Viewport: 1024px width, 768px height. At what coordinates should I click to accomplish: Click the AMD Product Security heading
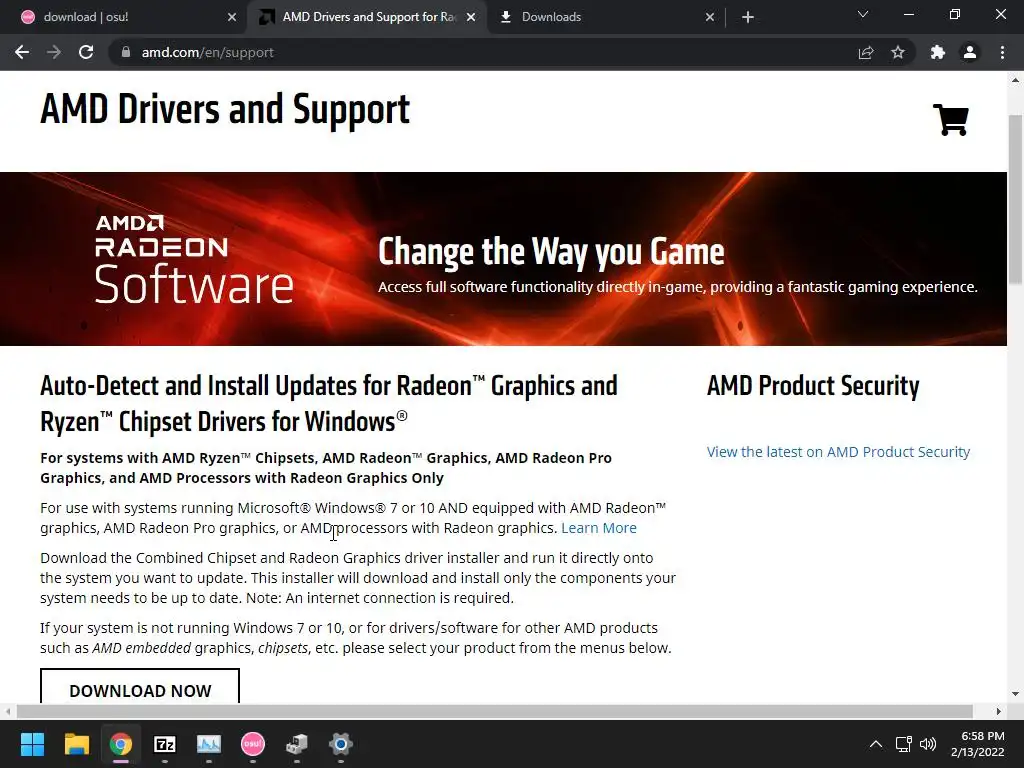[x=813, y=385]
